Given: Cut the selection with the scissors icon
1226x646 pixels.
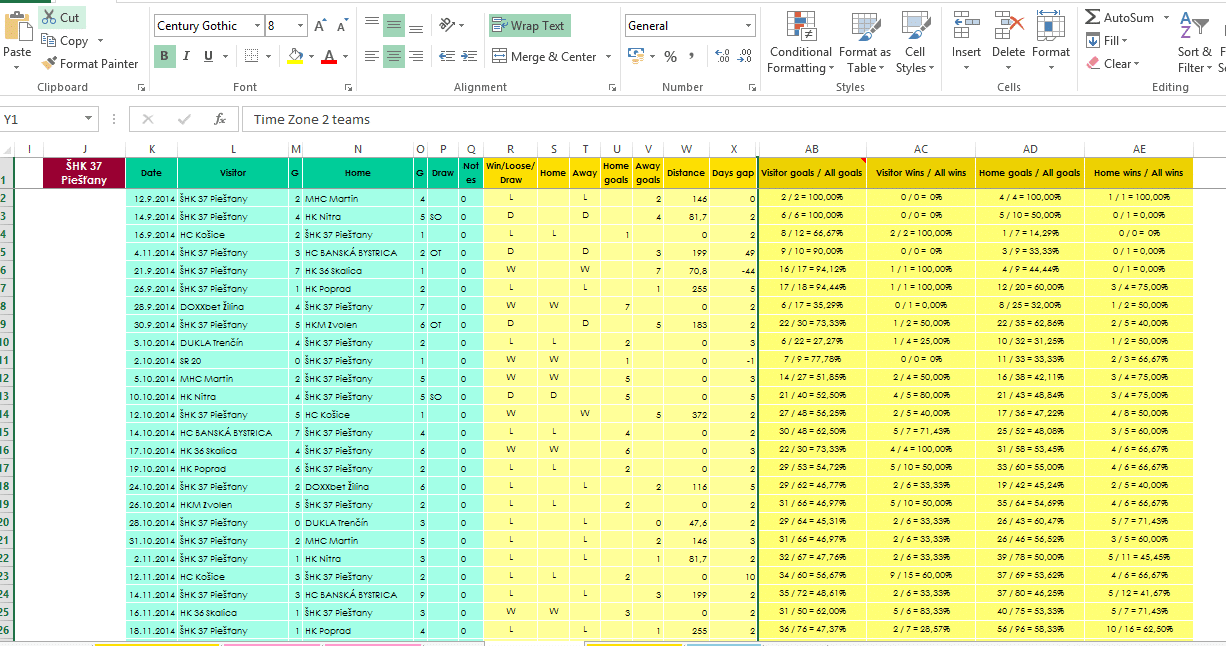Looking at the screenshot, I should pyautogui.click(x=50, y=17).
